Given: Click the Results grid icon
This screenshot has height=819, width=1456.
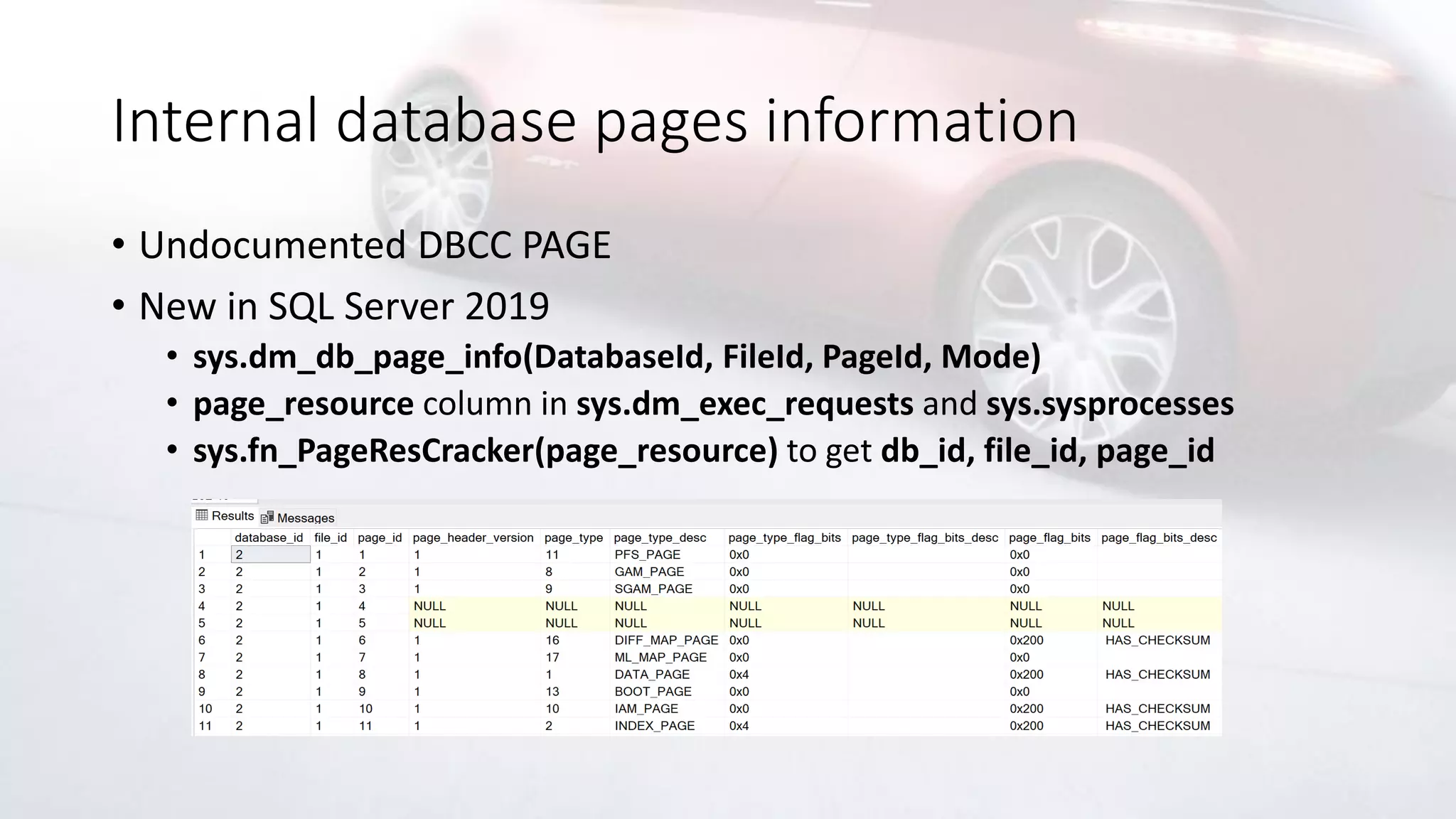Looking at the screenshot, I should (x=201, y=515).
